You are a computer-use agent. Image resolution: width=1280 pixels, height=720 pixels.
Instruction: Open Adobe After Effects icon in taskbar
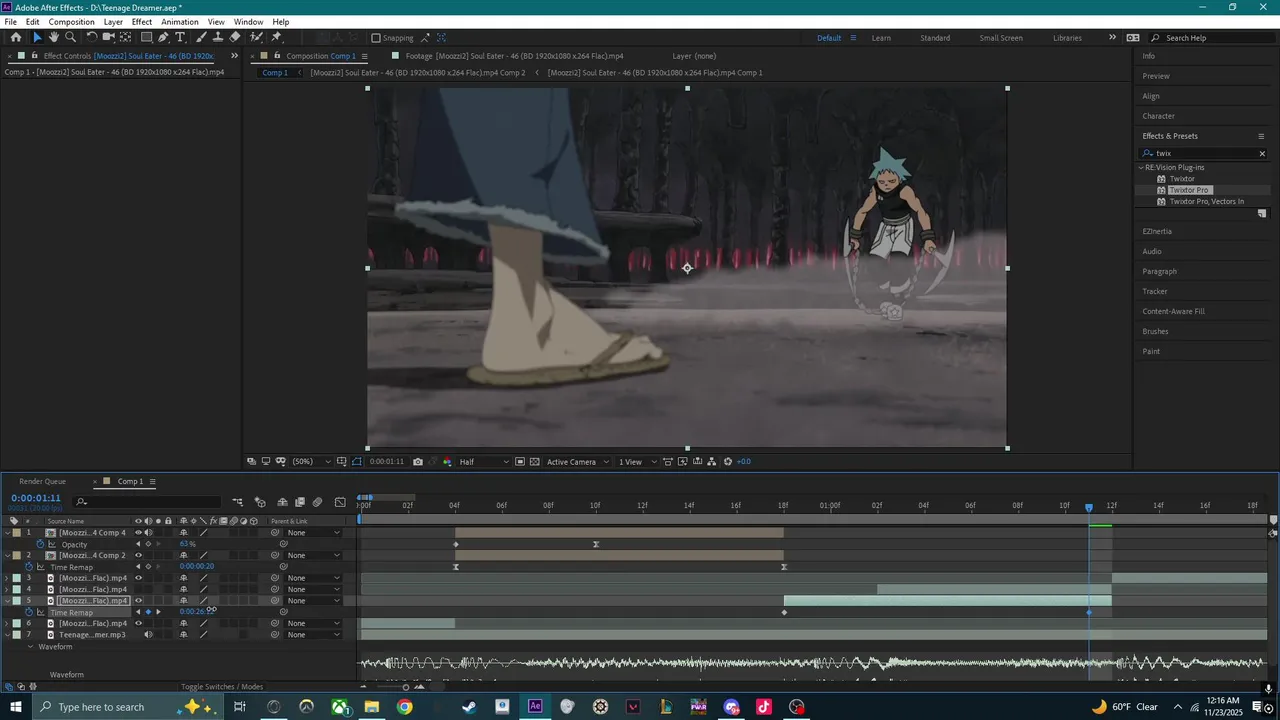(x=535, y=707)
